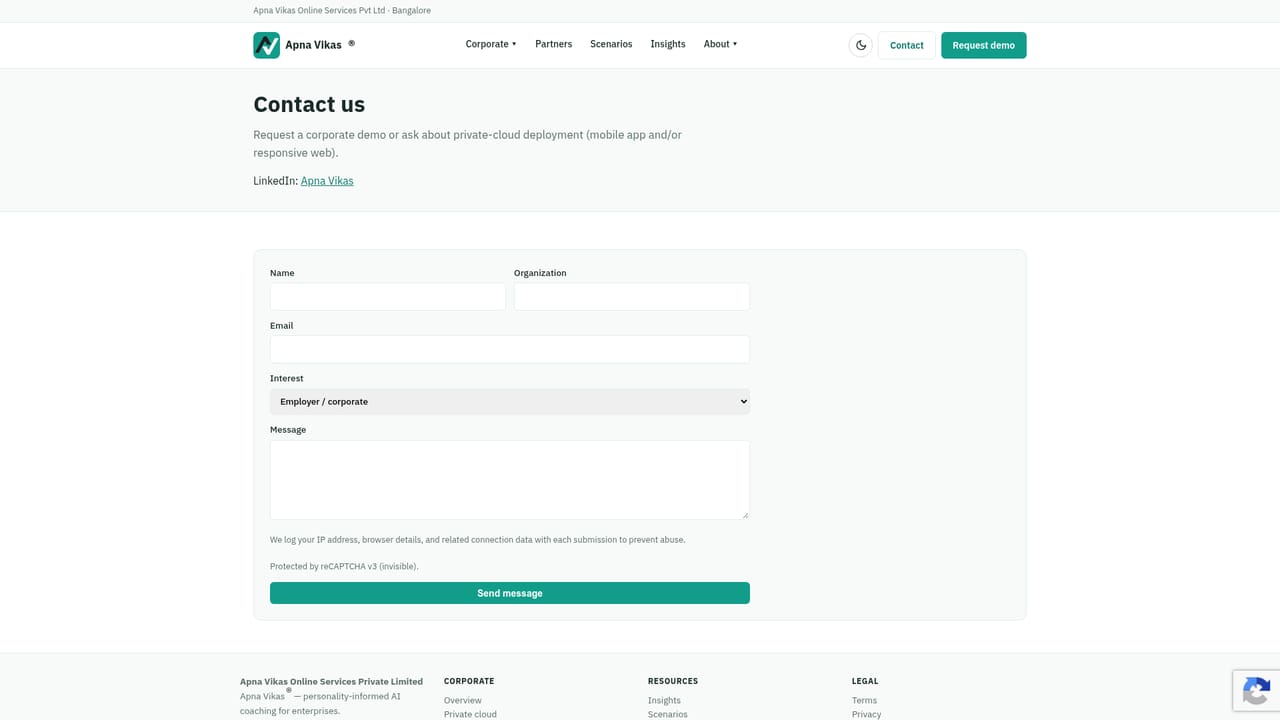
Task: Focus the Name input field
Action: click(x=388, y=296)
